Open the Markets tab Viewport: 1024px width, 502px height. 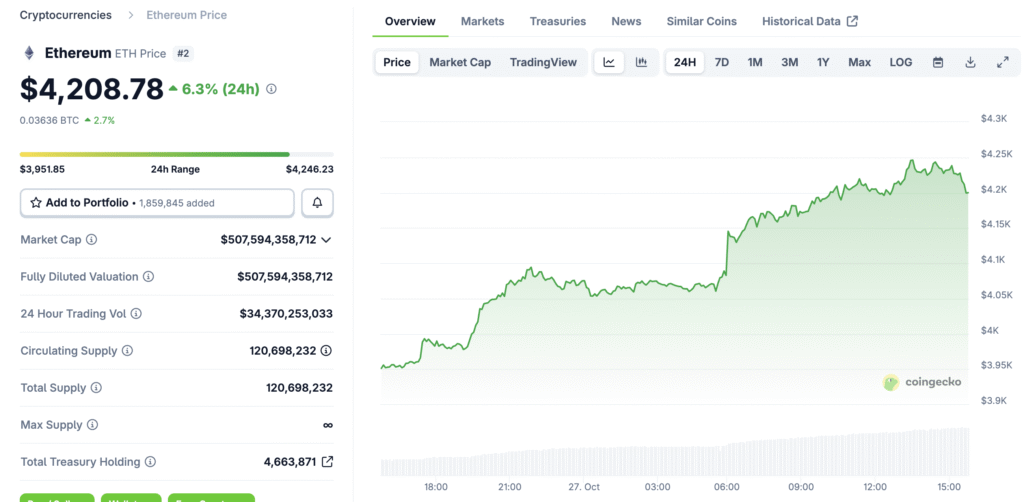point(482,21)
